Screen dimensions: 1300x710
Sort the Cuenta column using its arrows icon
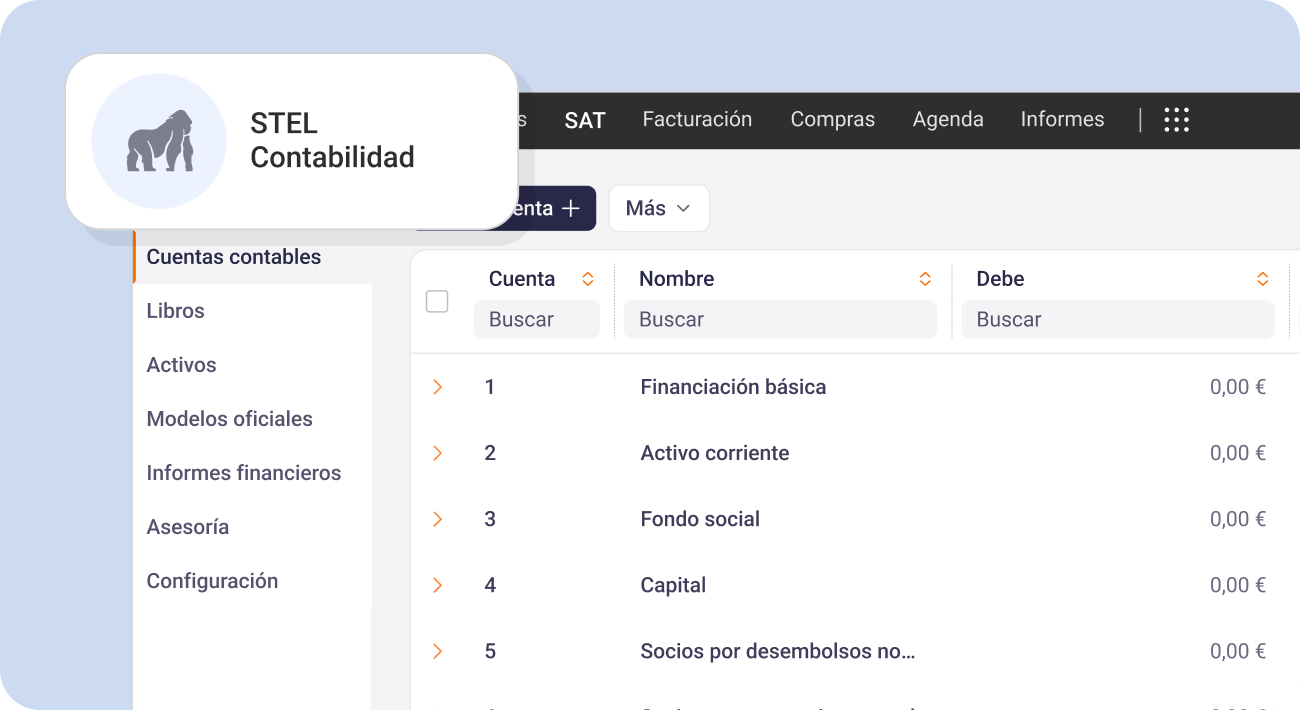coord(587,279)
